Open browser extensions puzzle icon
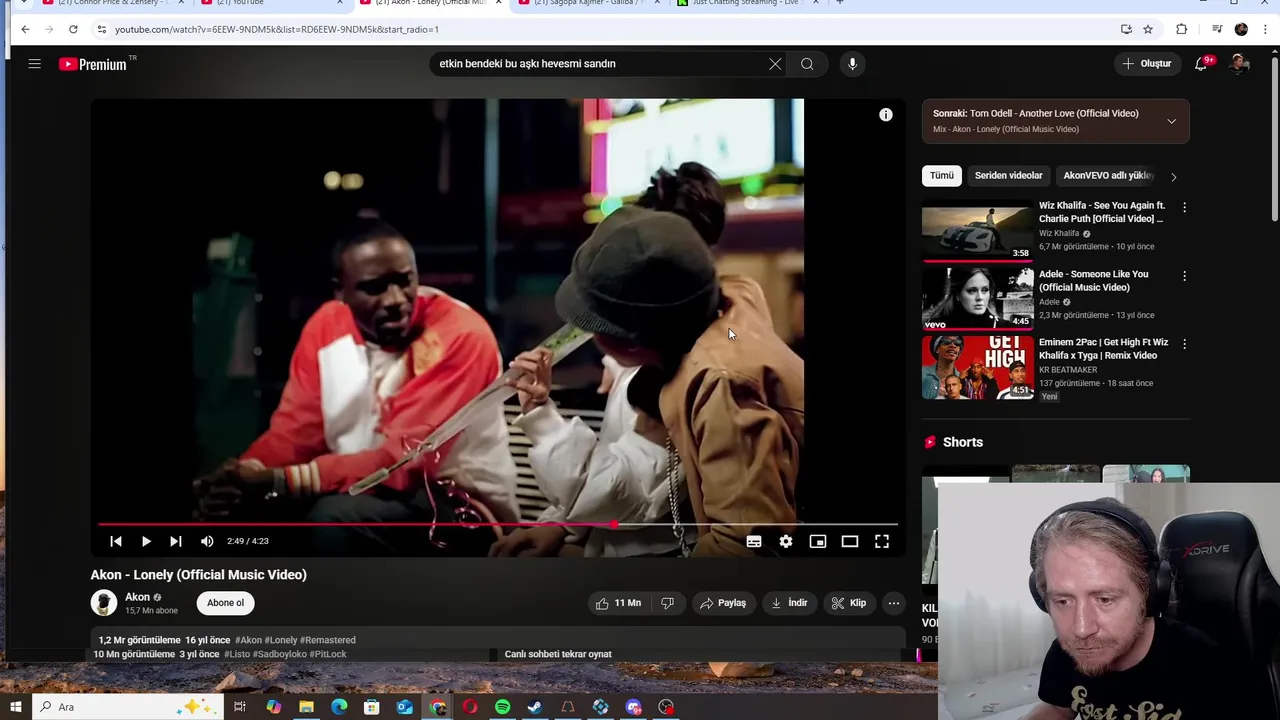The height and width of the screenshot is (720, 1280). pos(1181,30)
